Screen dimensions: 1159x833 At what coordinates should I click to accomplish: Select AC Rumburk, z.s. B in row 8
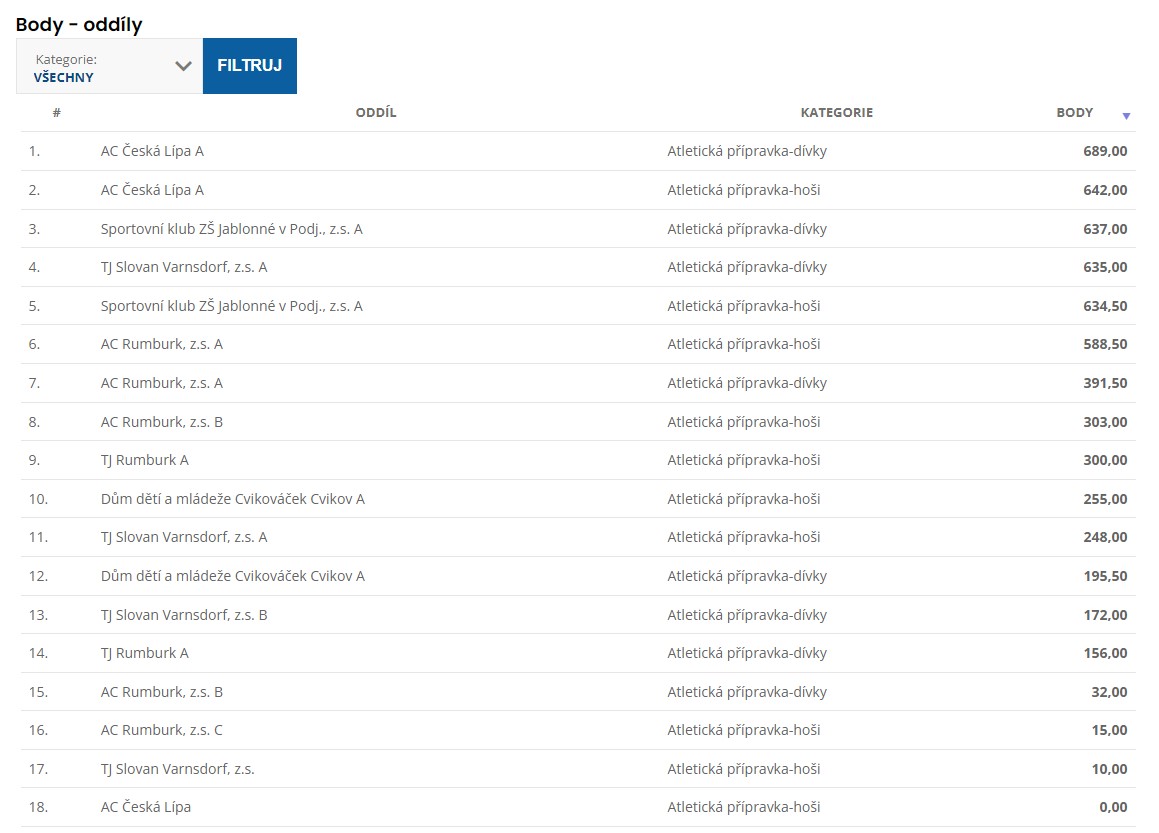click(x=162, y=422)
